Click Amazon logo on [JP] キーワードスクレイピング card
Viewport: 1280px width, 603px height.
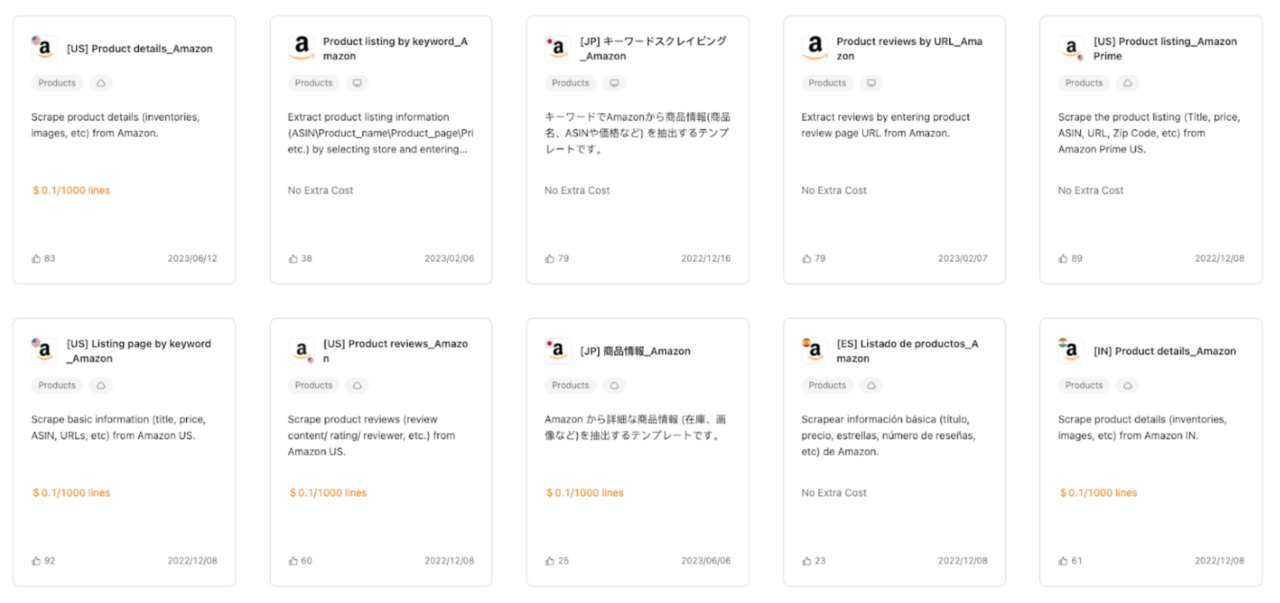(558, 48)
